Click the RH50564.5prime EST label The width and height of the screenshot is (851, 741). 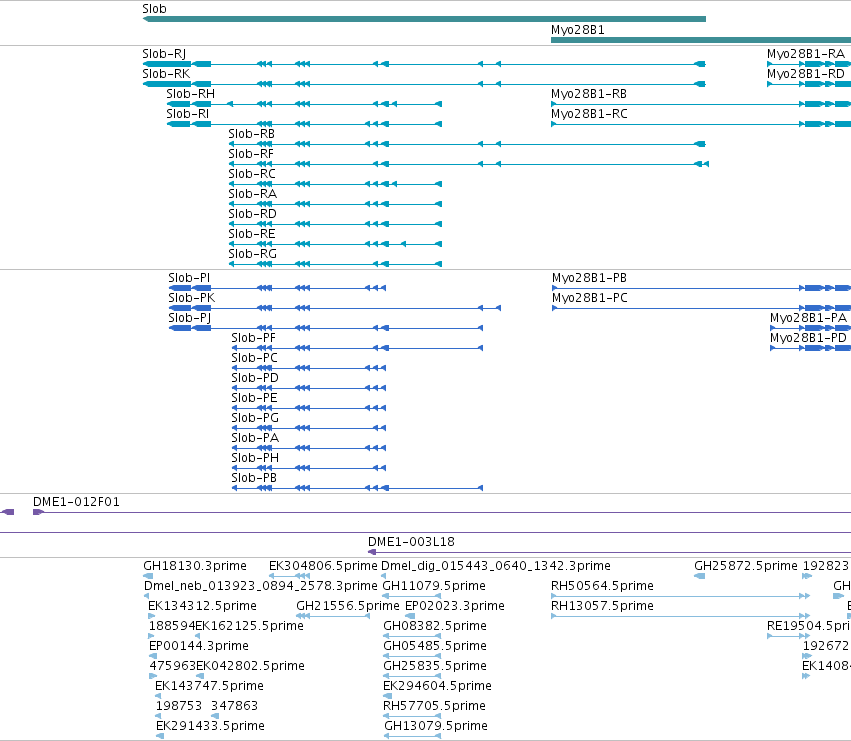(x=602, y=586)
